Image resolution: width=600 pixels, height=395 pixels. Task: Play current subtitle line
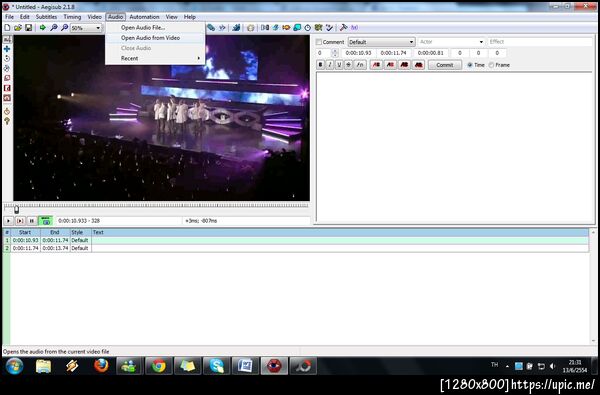pos(20,220)
